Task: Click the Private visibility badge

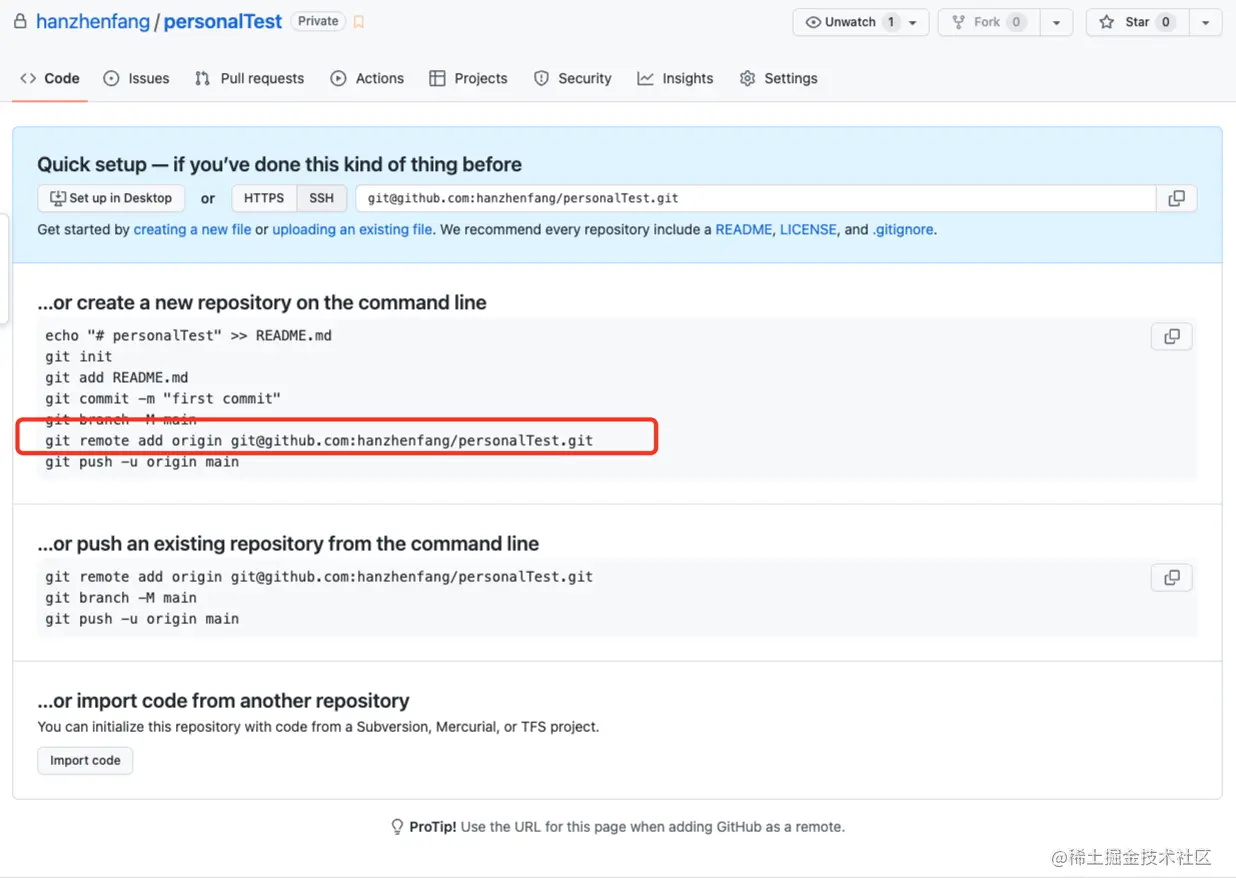Action: (318, 21)
